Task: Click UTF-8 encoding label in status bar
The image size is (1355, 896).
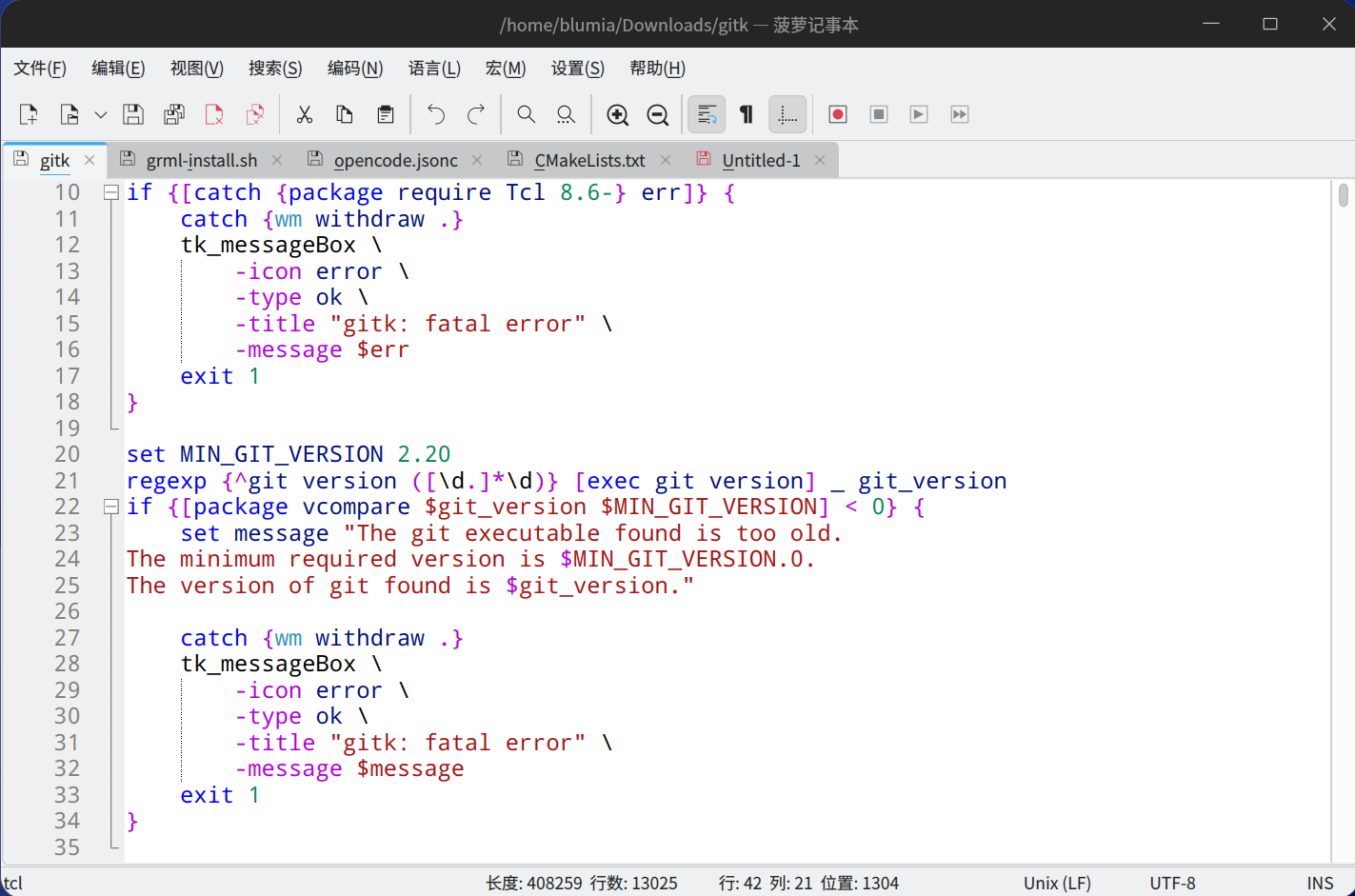Action: point(1172,883)
